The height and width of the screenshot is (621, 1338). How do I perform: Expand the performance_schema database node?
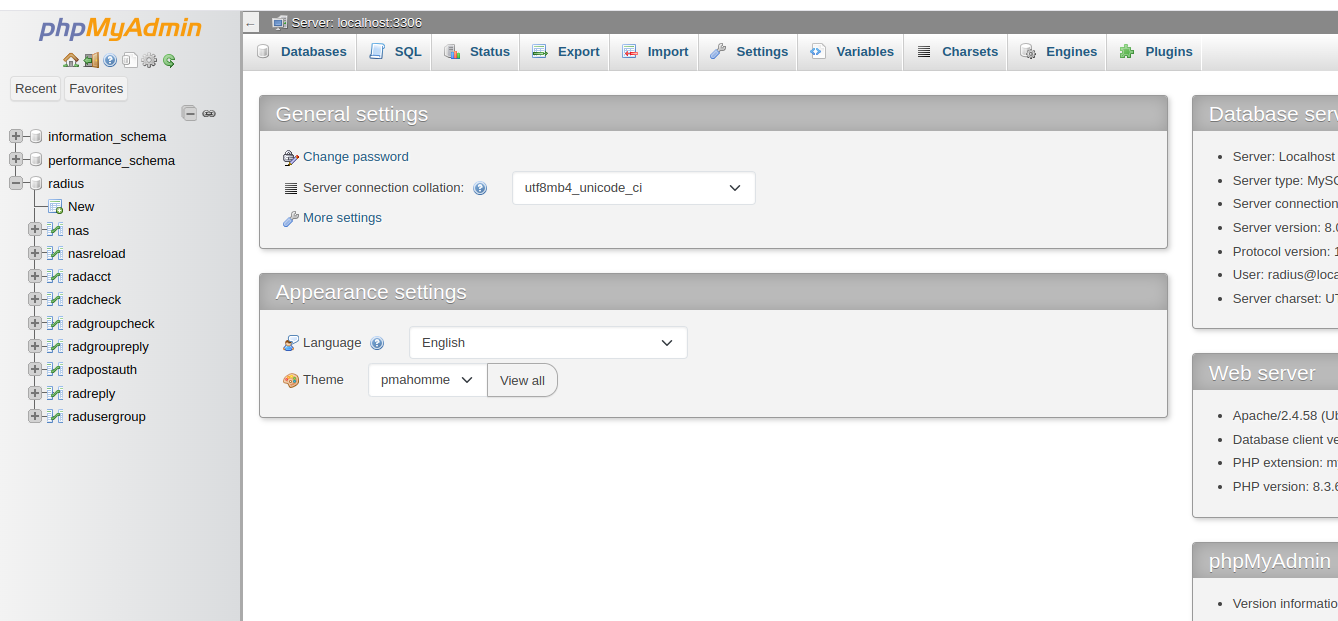tap(15, 159)
